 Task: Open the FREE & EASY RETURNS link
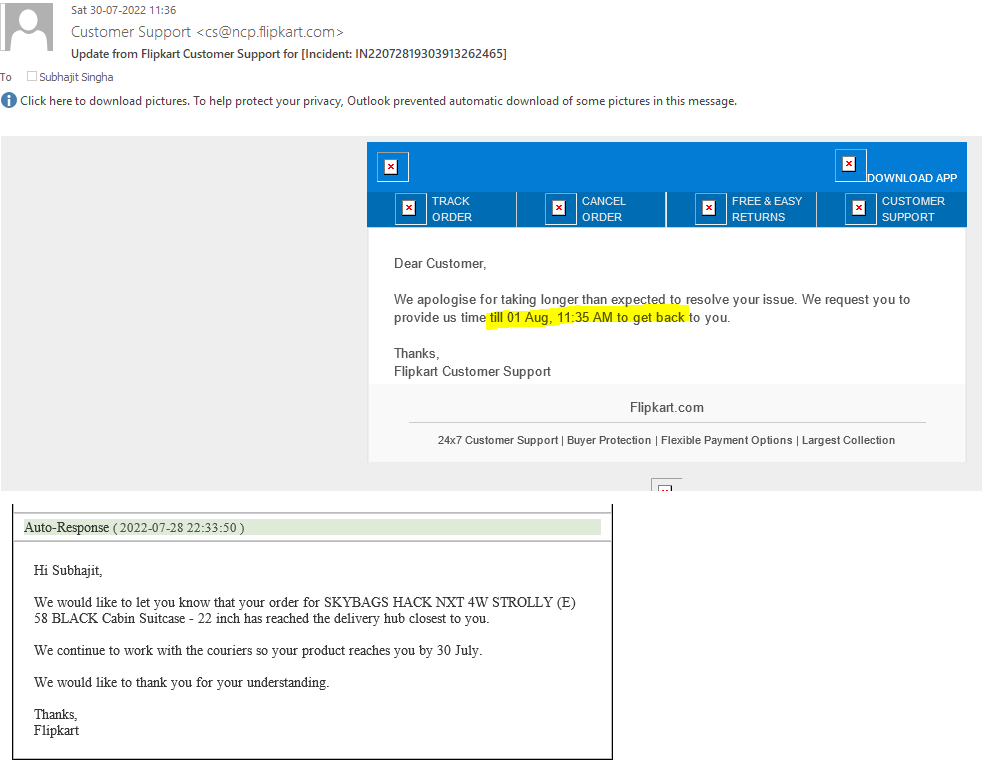click(766, 209)
